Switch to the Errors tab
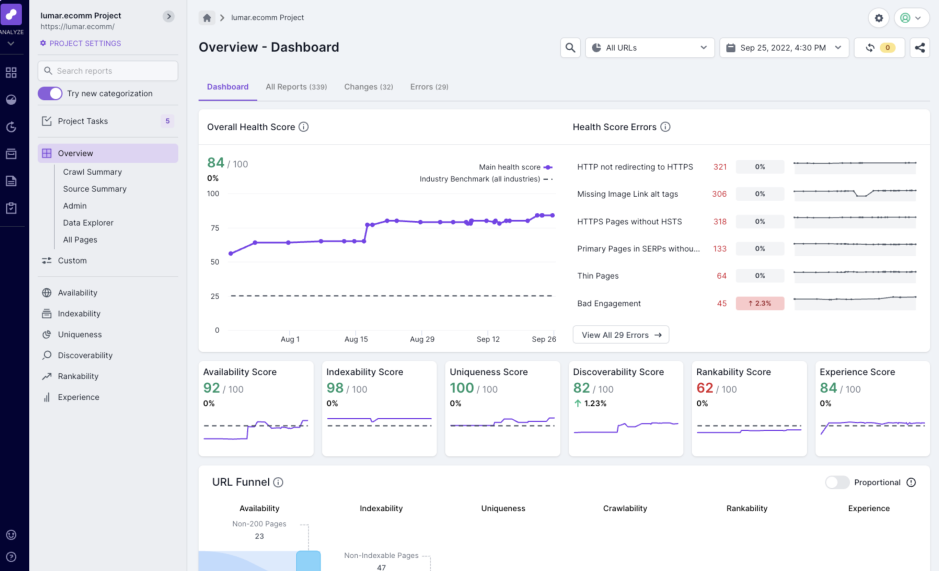The height and width of the screenshot is (571, 939). tap(429, 87)
